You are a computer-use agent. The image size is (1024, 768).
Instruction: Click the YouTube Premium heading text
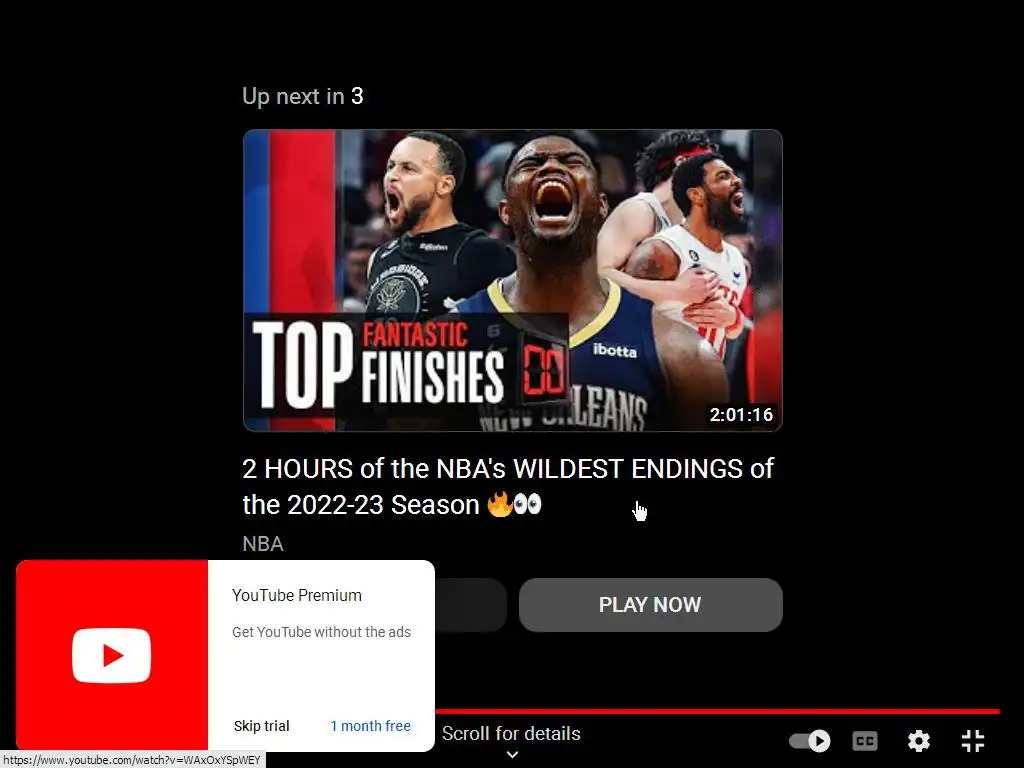[x=296, y=595]
